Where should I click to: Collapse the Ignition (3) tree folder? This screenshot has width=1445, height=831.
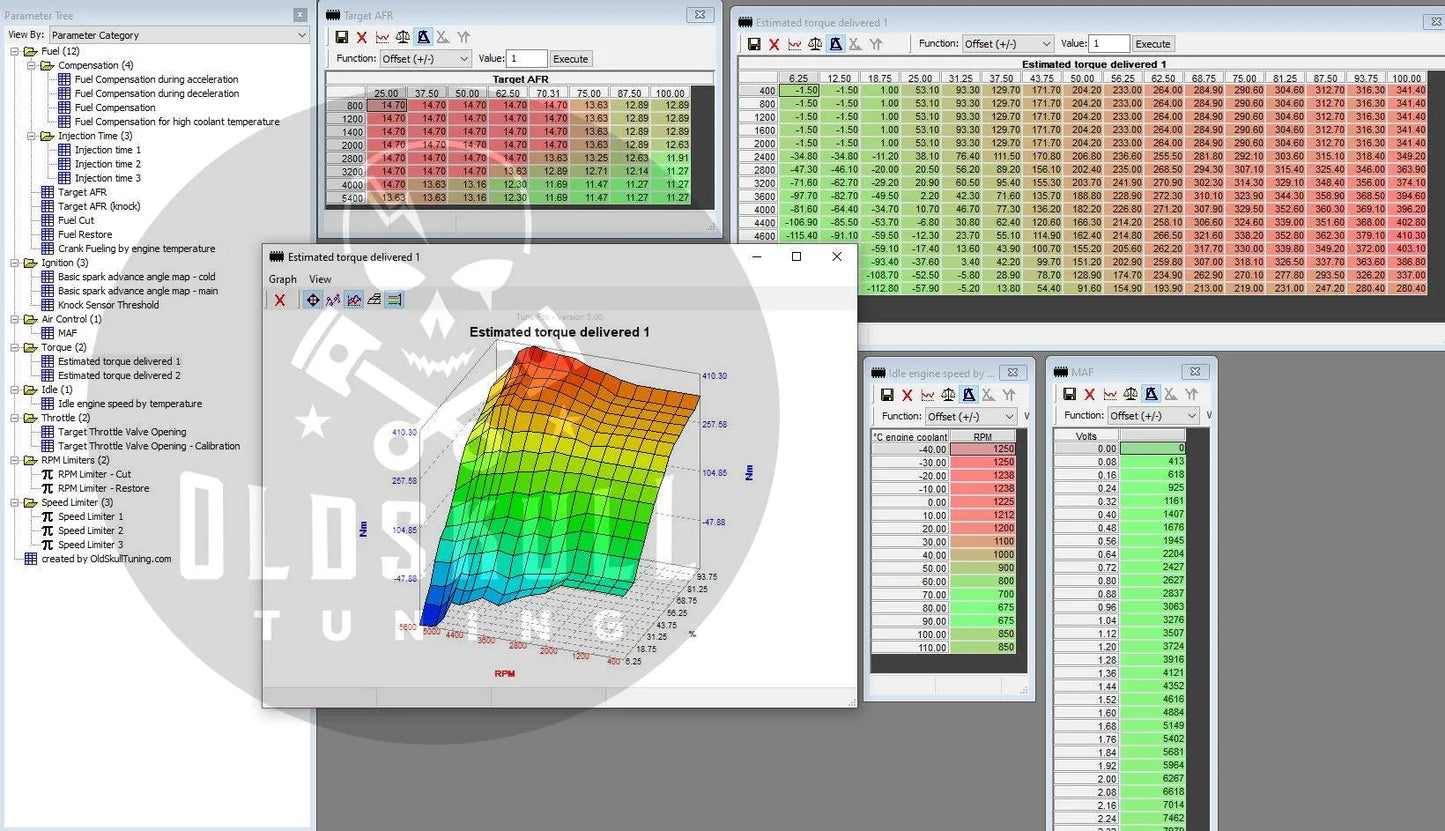click(16, 263)
